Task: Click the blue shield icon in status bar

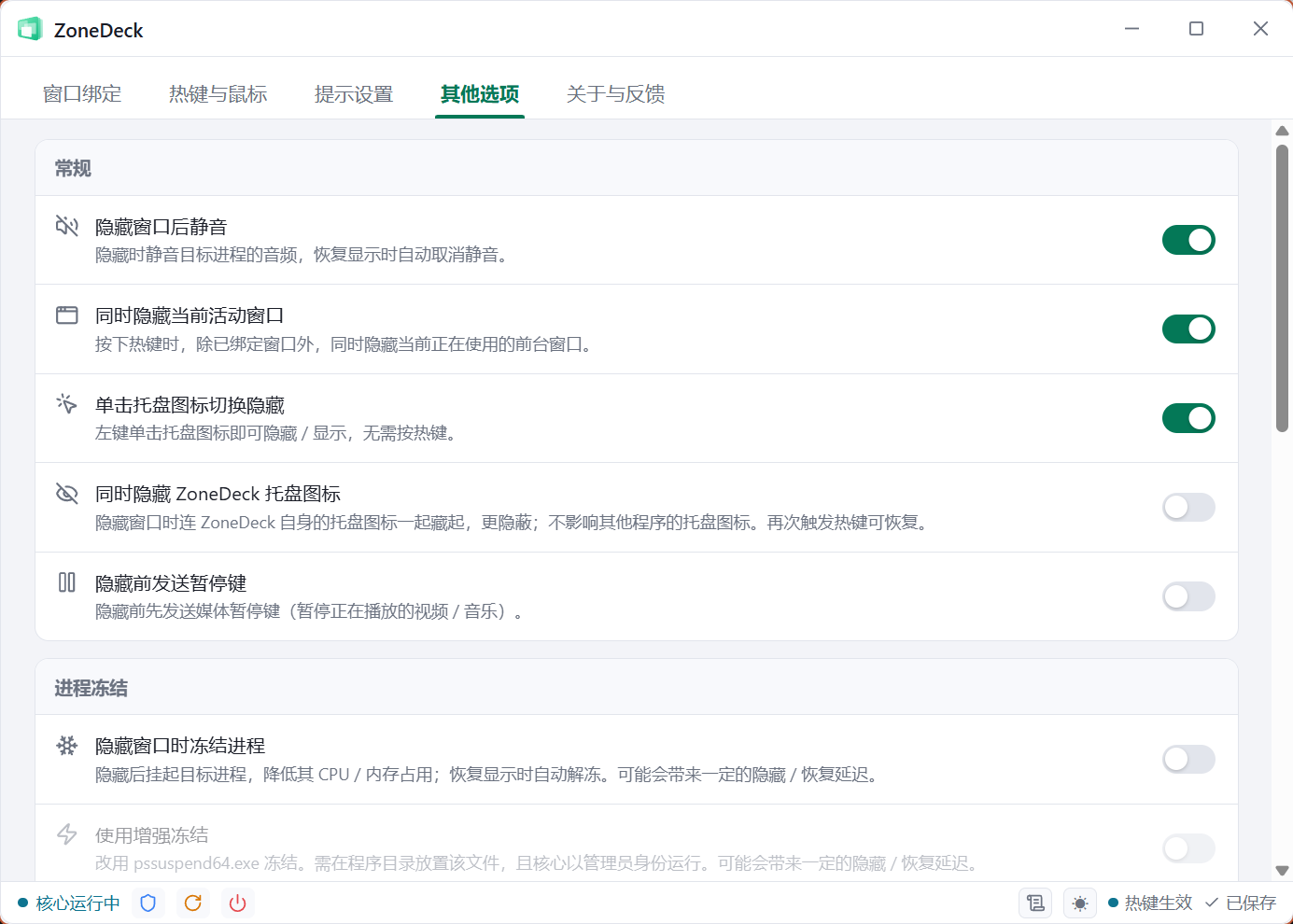Action: (x=148, y=903)
